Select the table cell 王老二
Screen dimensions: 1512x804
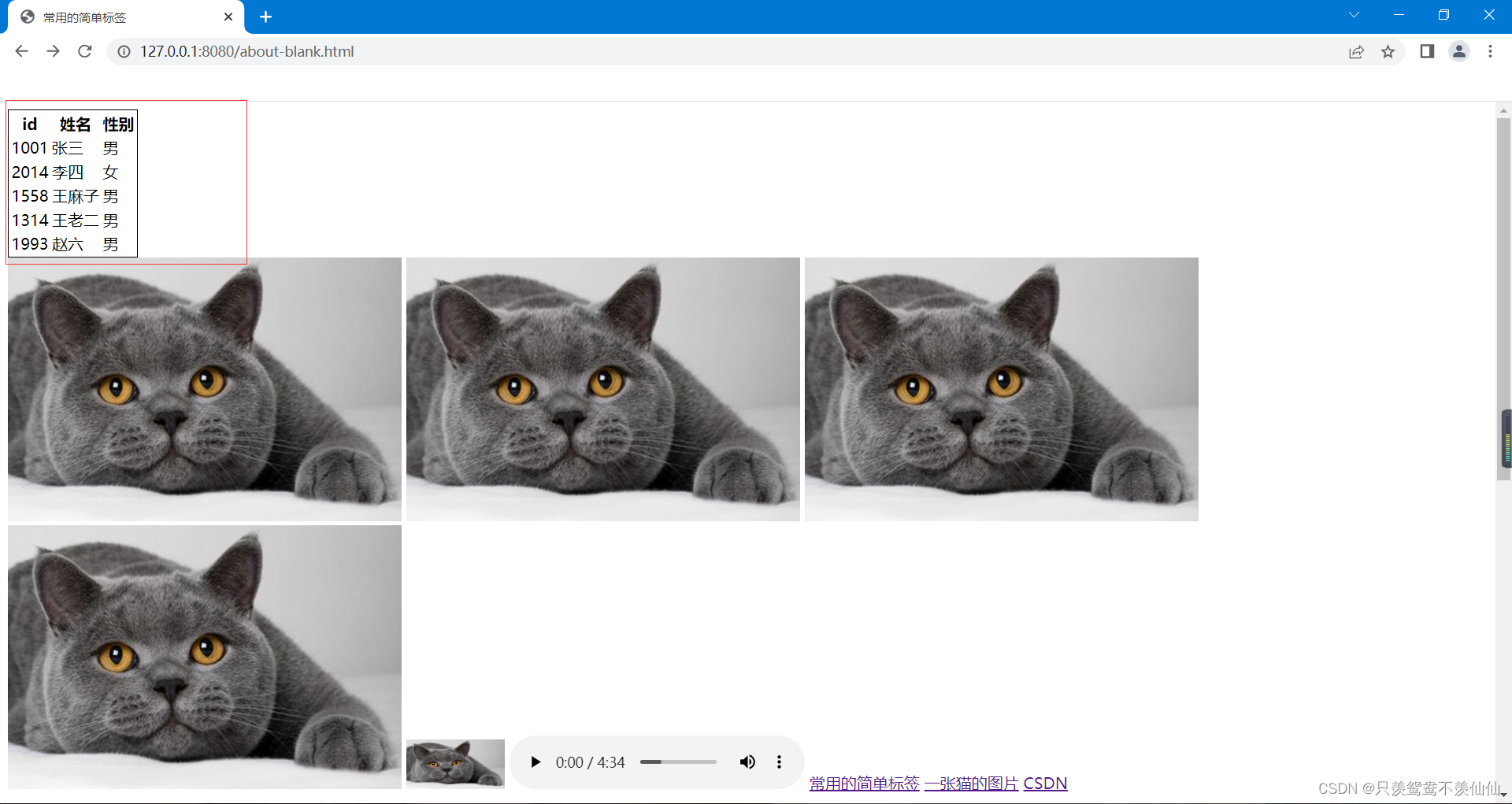click(76, 220)
